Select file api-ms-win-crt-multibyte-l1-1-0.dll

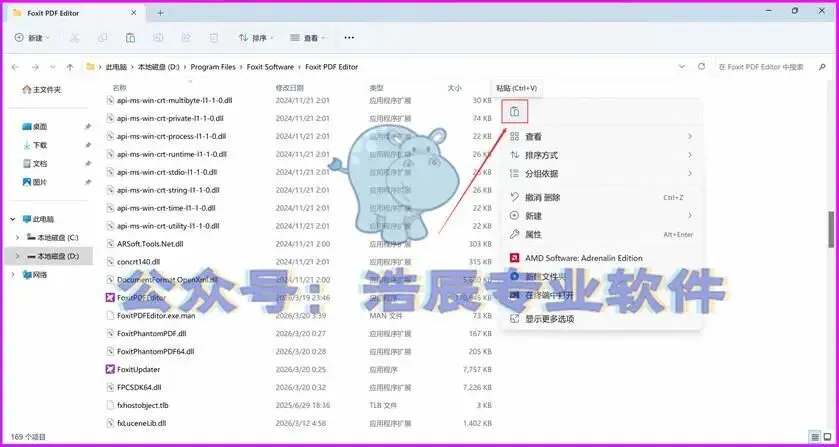[174, 101]
